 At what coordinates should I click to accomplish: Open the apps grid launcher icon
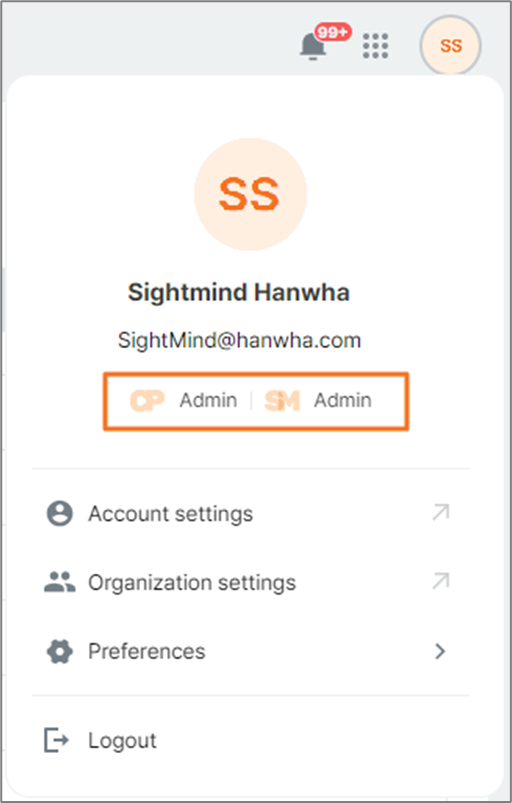tap(375, 46)
